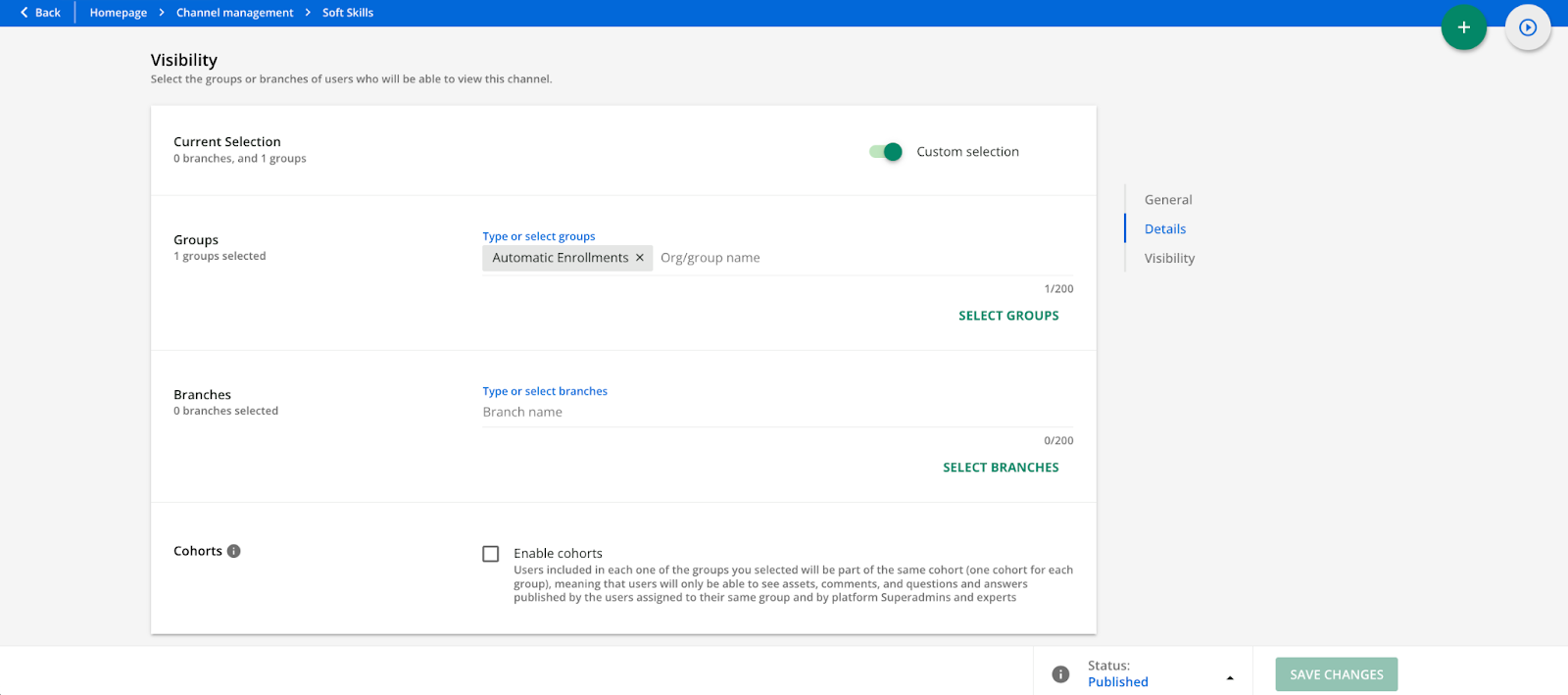This screenshot has width=1568, height=695.
Task: Remove the Automatic Enrollments group chip
Action: (x=640, y=258)
